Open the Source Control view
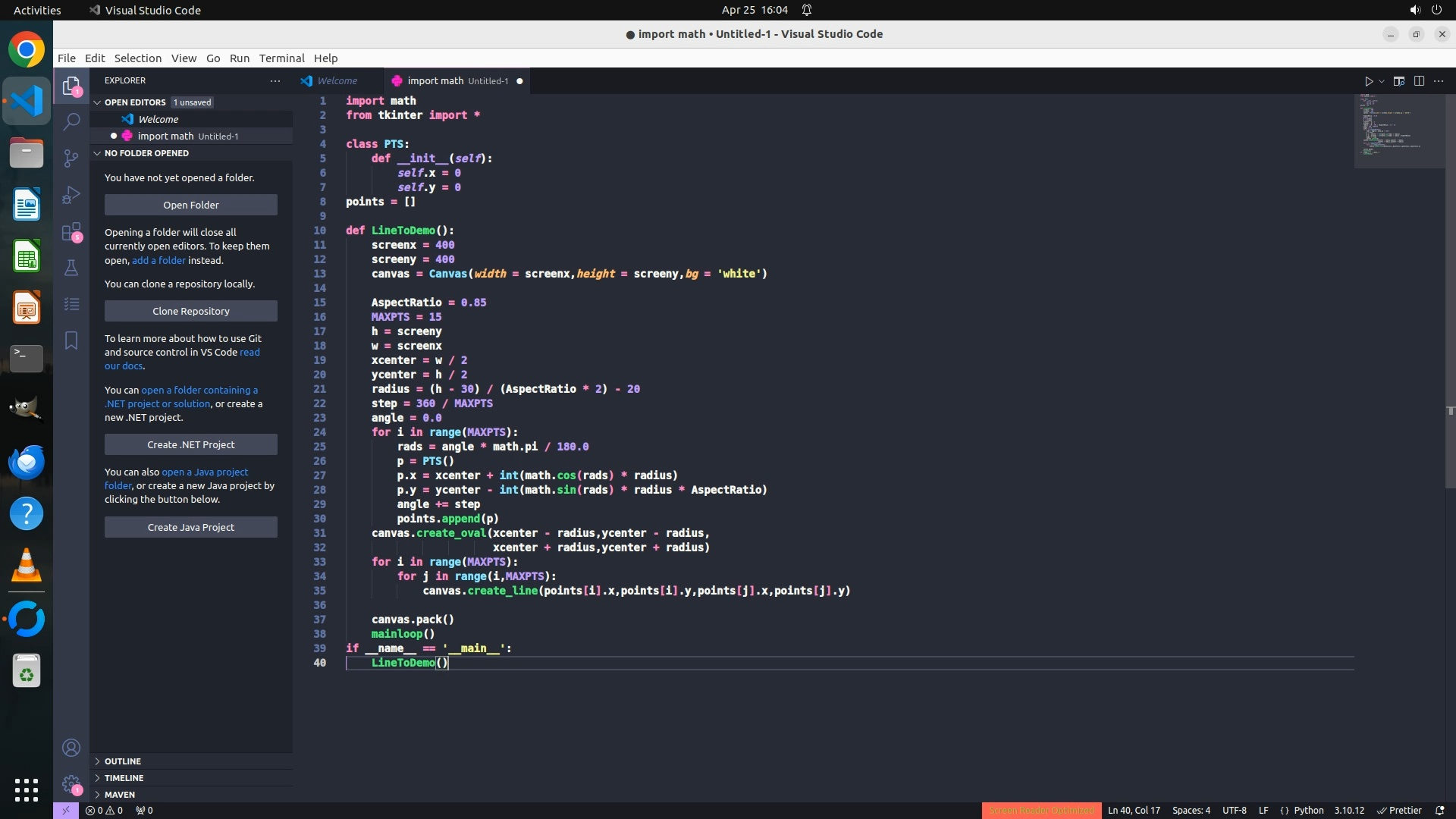Viewport: 1456px width, 819px height. coord(71,158)
